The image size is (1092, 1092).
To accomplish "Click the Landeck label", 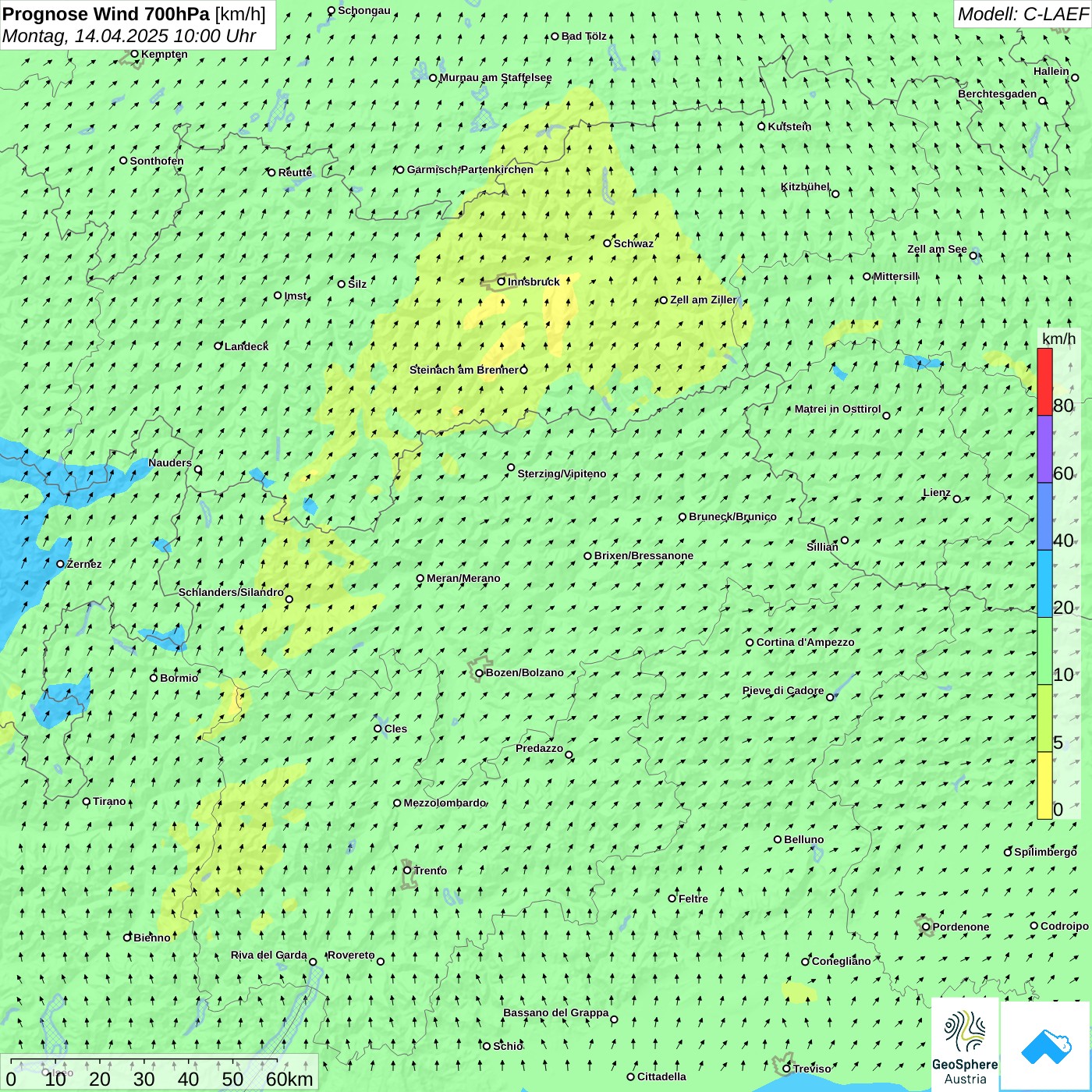I will pyautogui.click(x=246, y=346).
